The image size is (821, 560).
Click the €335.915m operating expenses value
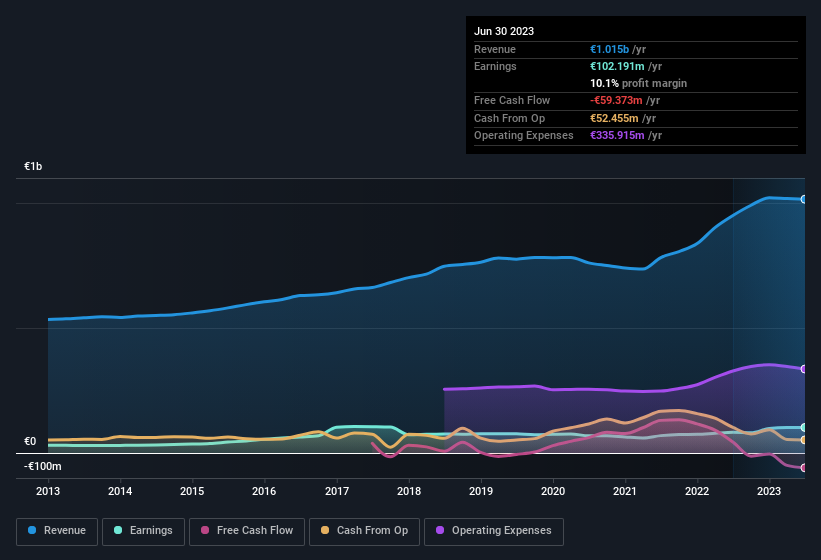[617, 136]
